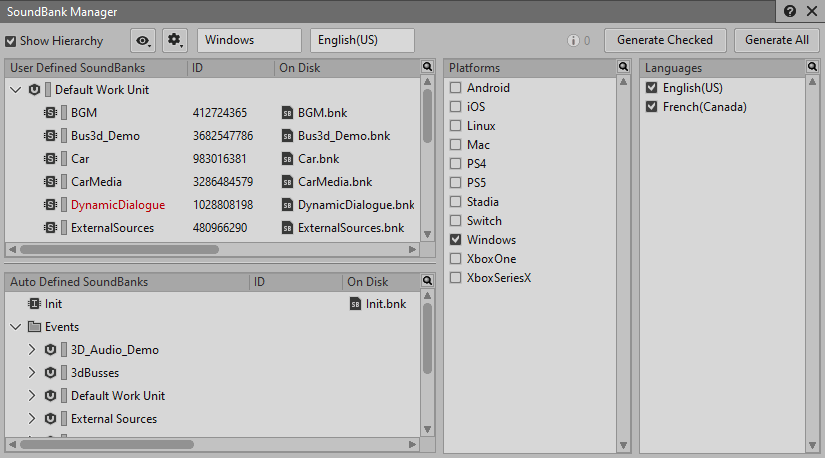Image resolution: width=825 pixels, height=458 pixels.
Task: Click search icon in Languages panel
Action: [811, 67]
